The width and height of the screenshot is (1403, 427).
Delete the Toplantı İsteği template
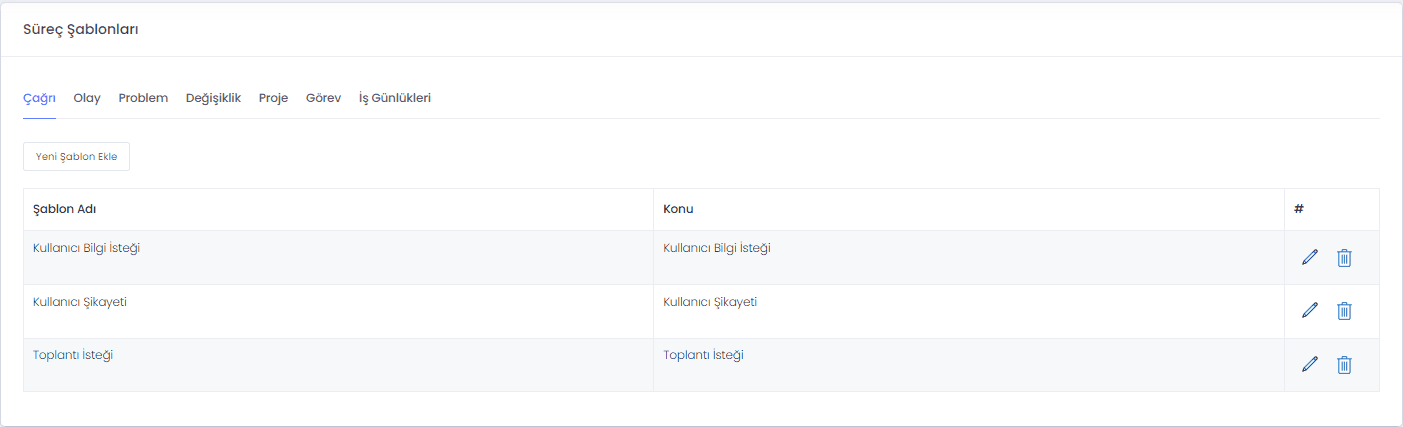[1344, 364]
